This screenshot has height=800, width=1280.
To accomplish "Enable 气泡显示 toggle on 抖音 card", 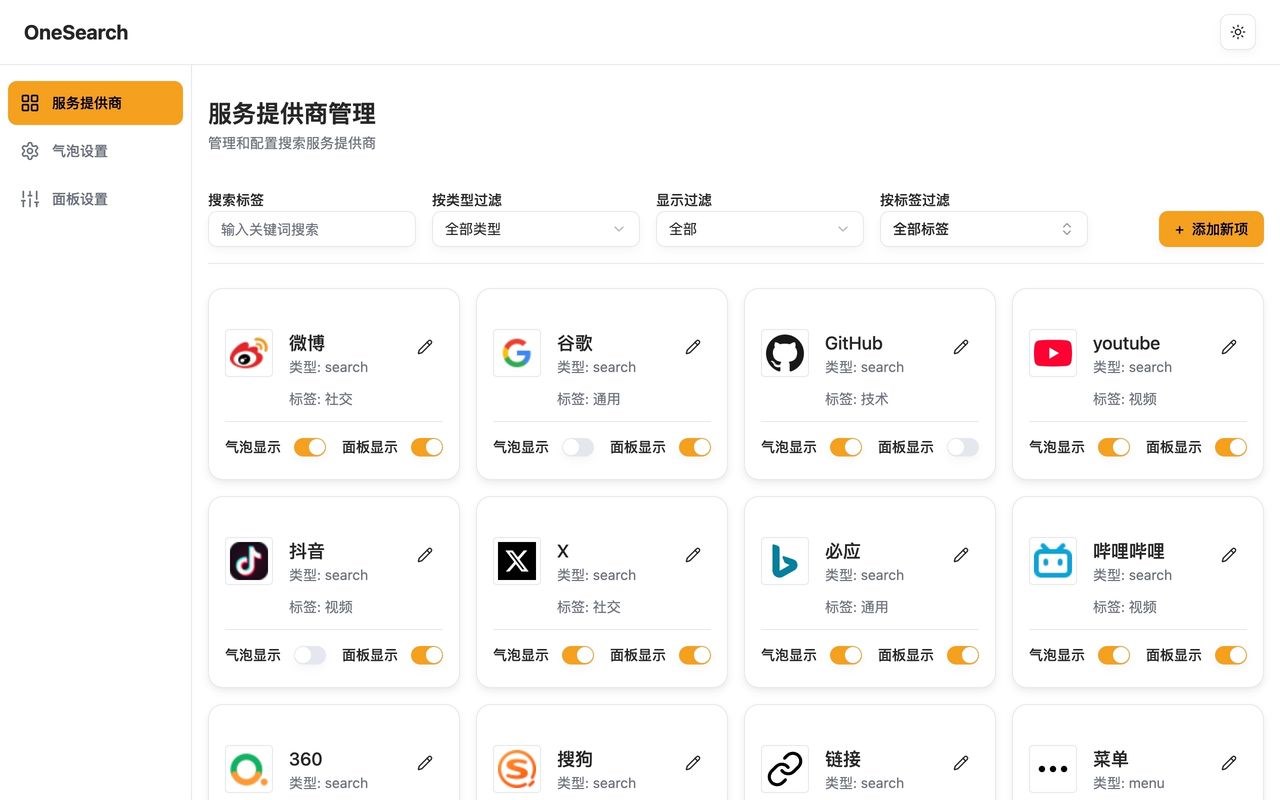I will coord(310,655).
